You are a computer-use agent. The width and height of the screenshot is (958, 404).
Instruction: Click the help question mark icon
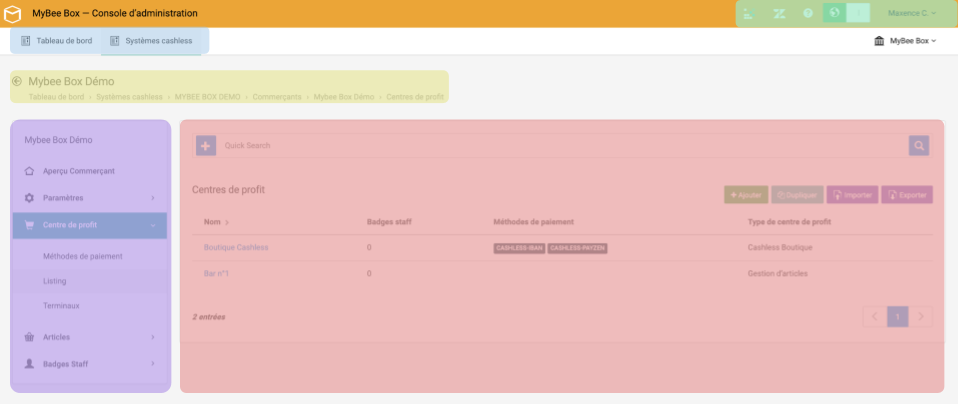pyautogui.click(x=808, y=13)
